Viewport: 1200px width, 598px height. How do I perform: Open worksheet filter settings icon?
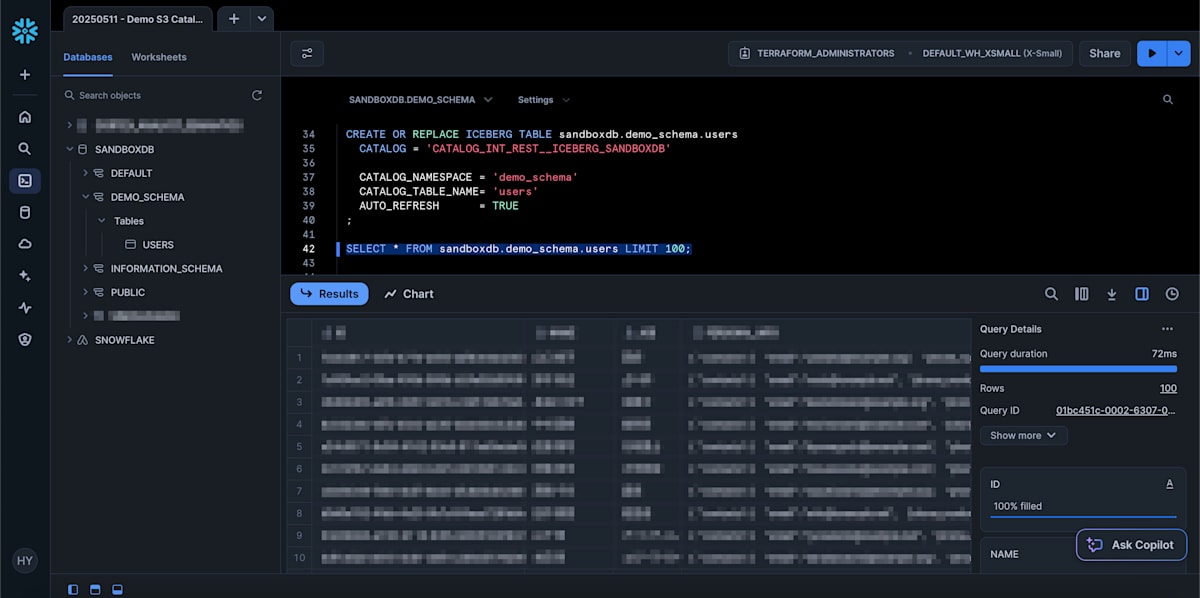click(307, 53)
